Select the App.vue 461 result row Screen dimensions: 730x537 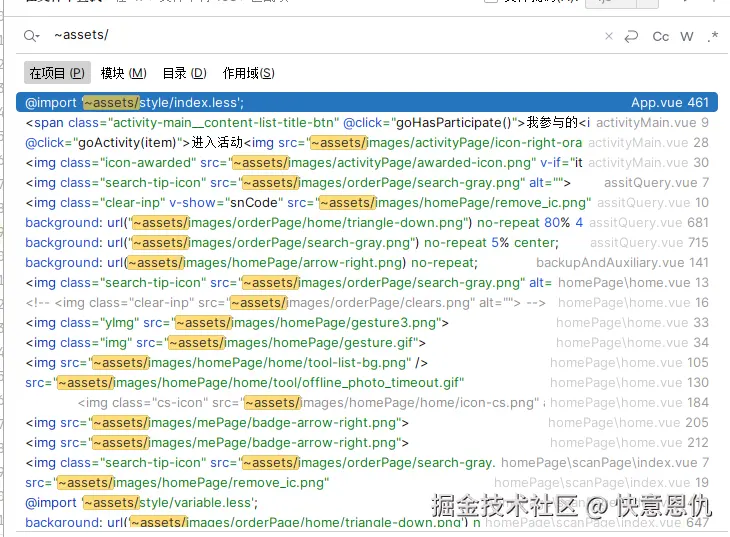(x=367, y=102)
